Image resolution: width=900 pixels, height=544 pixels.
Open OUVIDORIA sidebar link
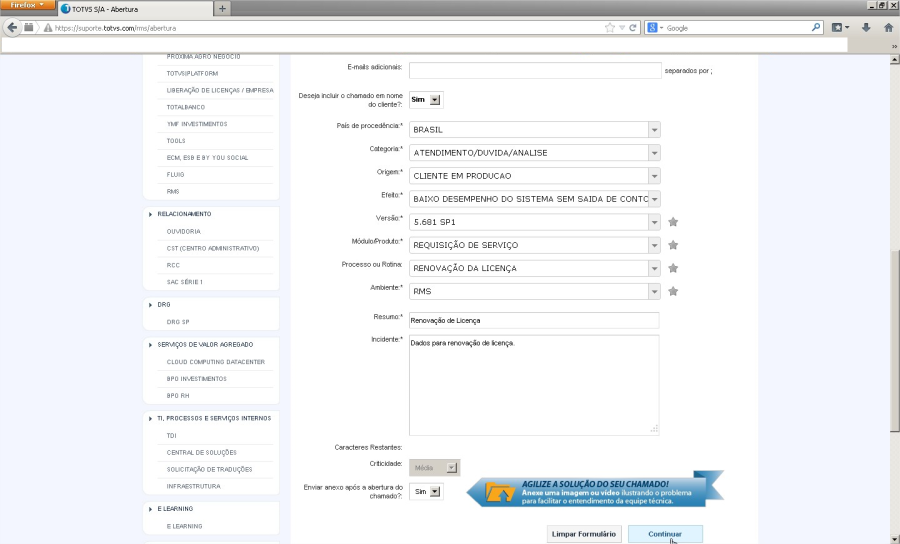point(184,231)
